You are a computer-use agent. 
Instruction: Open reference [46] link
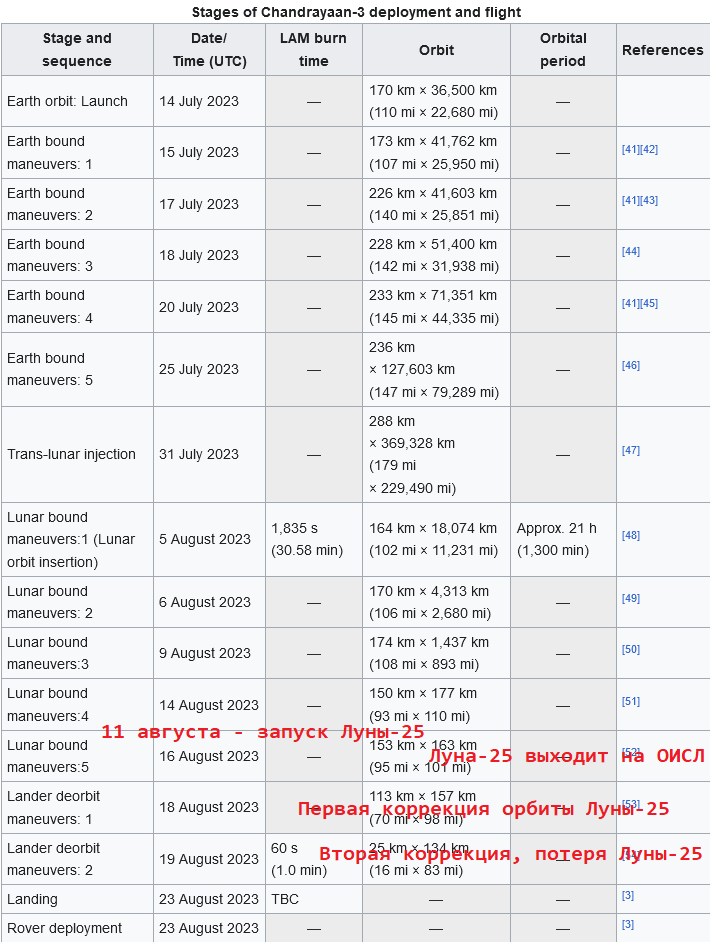[631, 365]
